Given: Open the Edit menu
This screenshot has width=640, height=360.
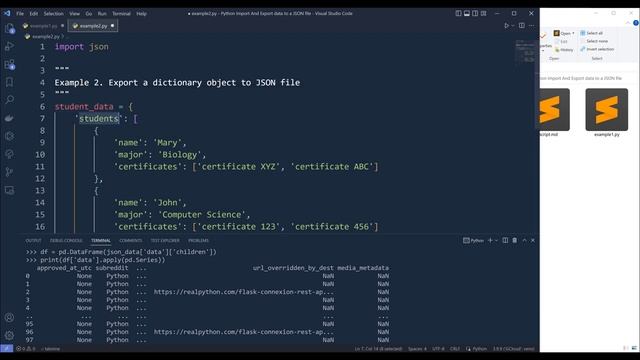Looking at the screenshot, I should tap(33, 13).
